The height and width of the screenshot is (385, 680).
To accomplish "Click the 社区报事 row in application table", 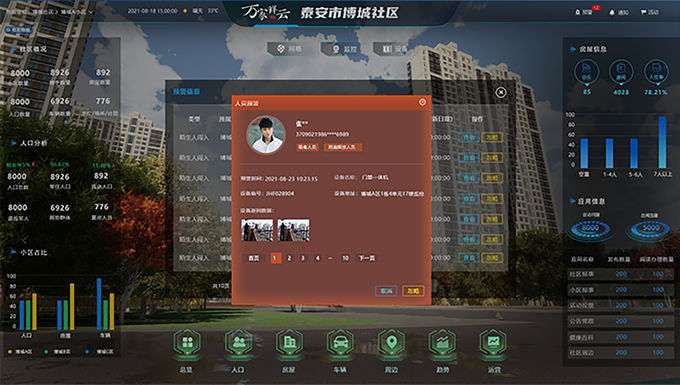I will [x=621, y=274].
